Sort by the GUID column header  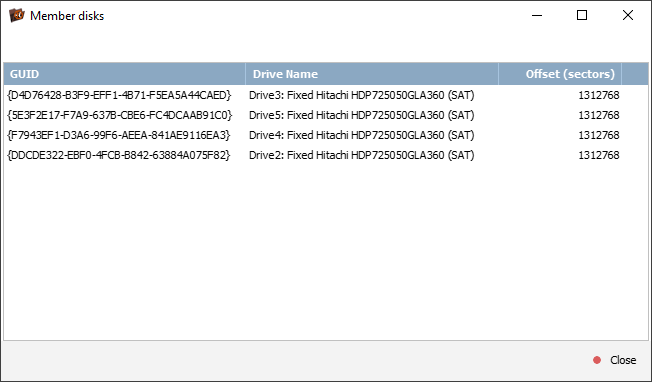124,74
